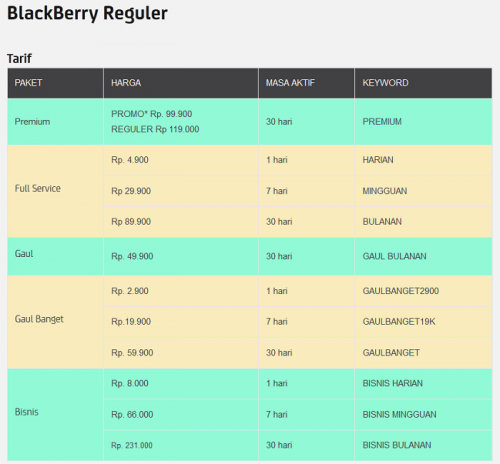500x464 pixels.
Task: Select the 'Gaul Banget' package cell
Action: [x=55, y=322]
